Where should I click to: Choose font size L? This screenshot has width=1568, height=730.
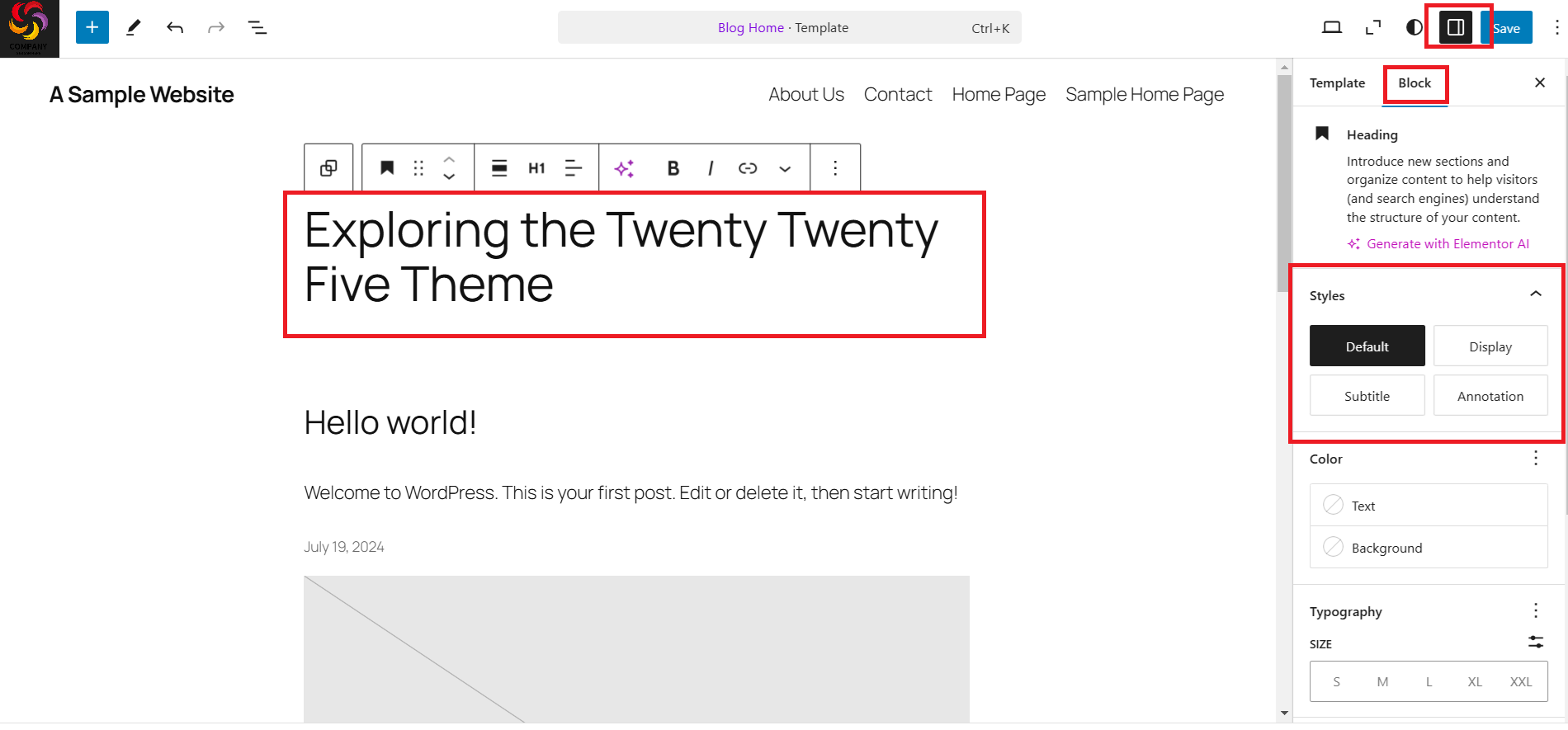1429,682
